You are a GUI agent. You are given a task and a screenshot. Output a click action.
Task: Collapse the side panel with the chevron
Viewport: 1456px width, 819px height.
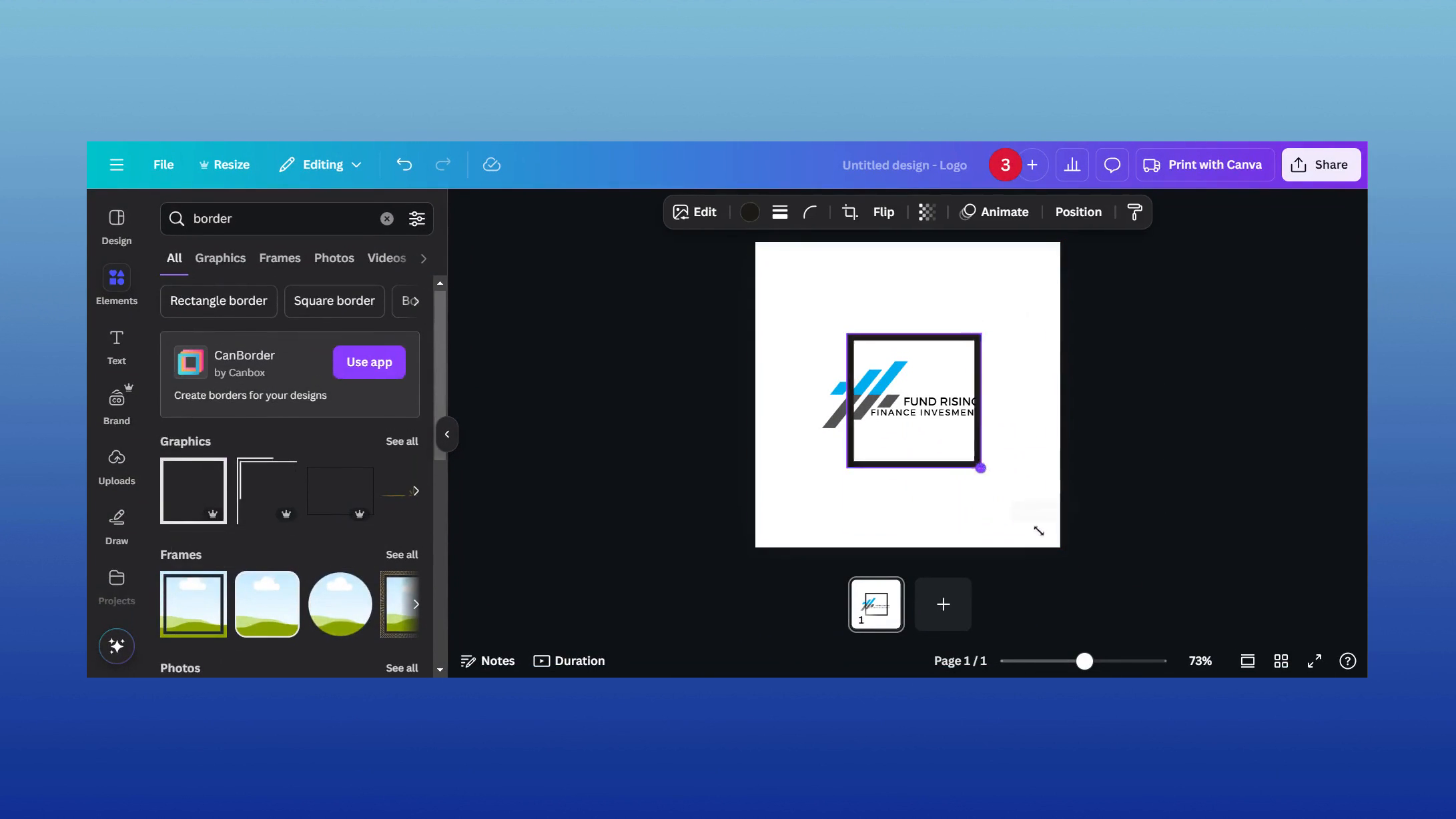pyautogui.click(x=446, y=434)
